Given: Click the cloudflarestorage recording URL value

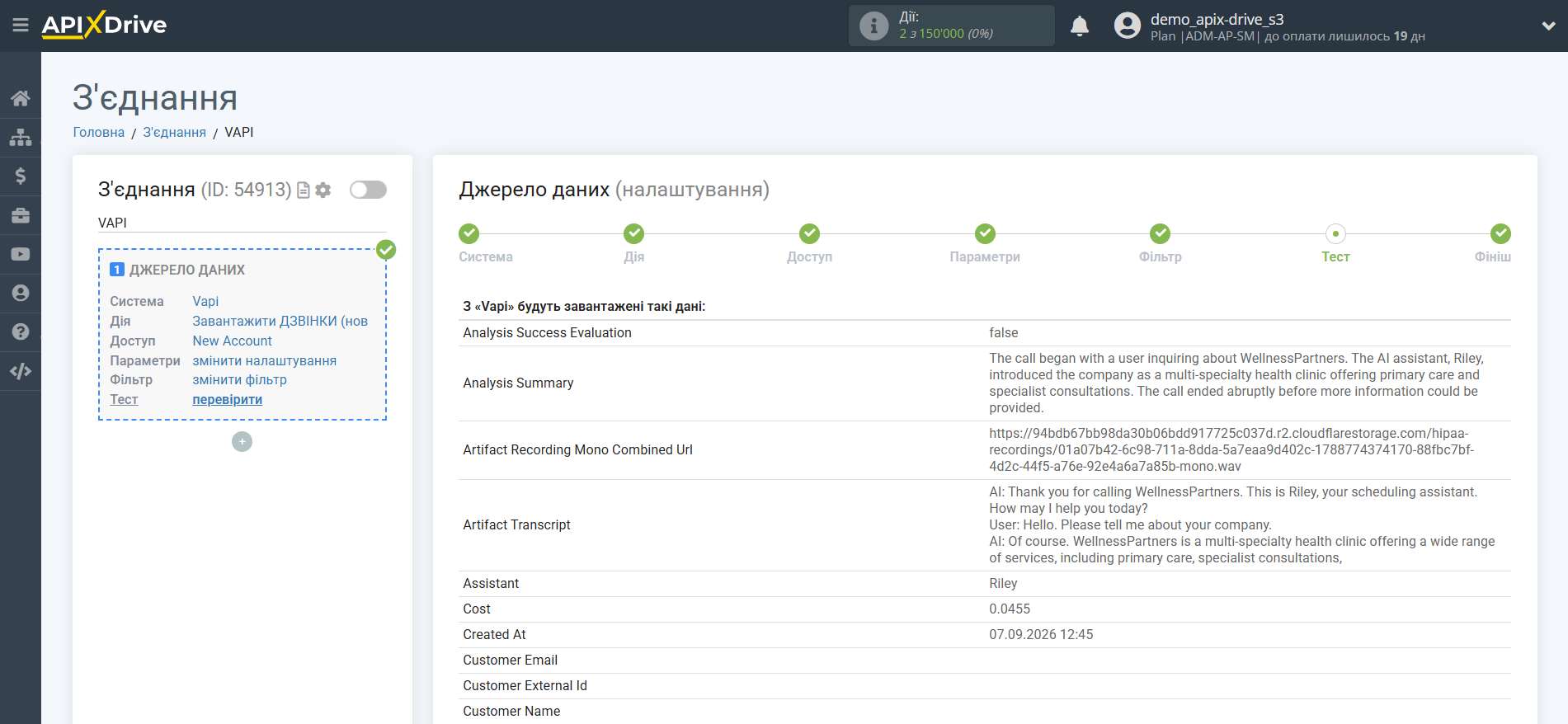Looking at the screenshot, I should [1231, 449].
